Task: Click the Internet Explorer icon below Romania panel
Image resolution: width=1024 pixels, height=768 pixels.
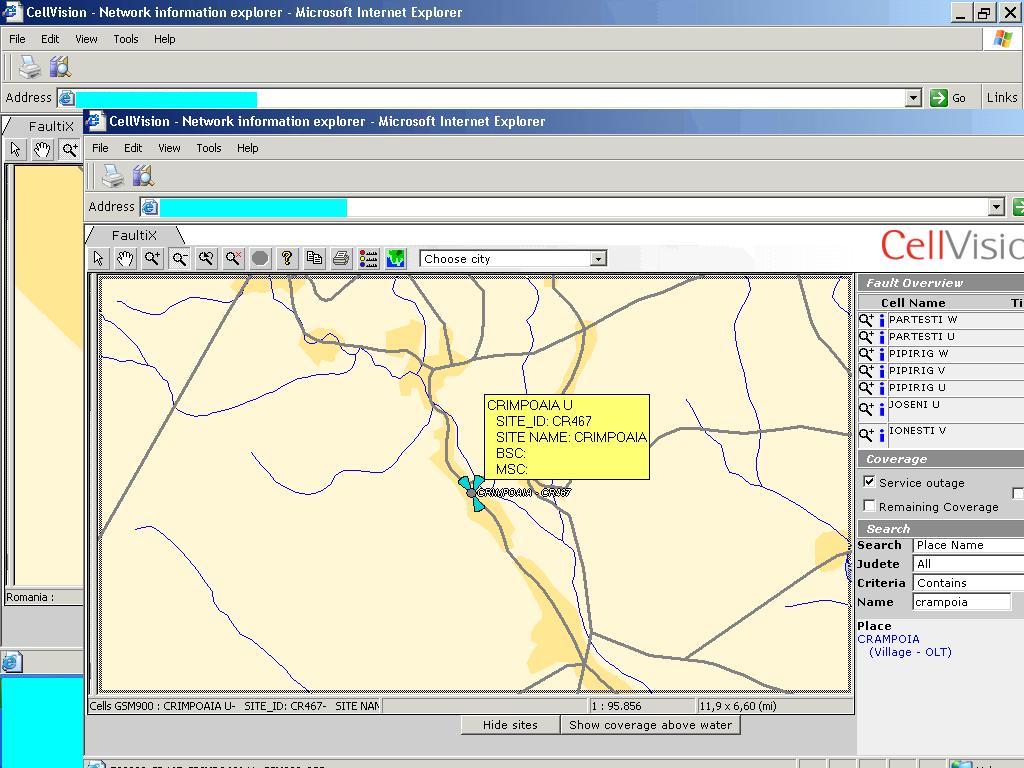Action: (x=10, y=663)
